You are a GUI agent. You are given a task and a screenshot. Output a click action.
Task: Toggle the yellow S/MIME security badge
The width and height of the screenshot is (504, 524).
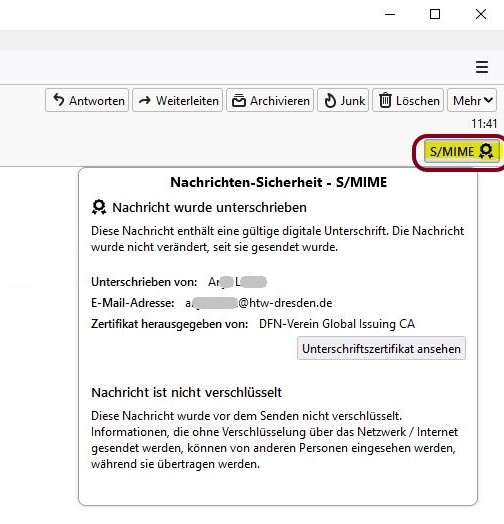click(462, 151)
